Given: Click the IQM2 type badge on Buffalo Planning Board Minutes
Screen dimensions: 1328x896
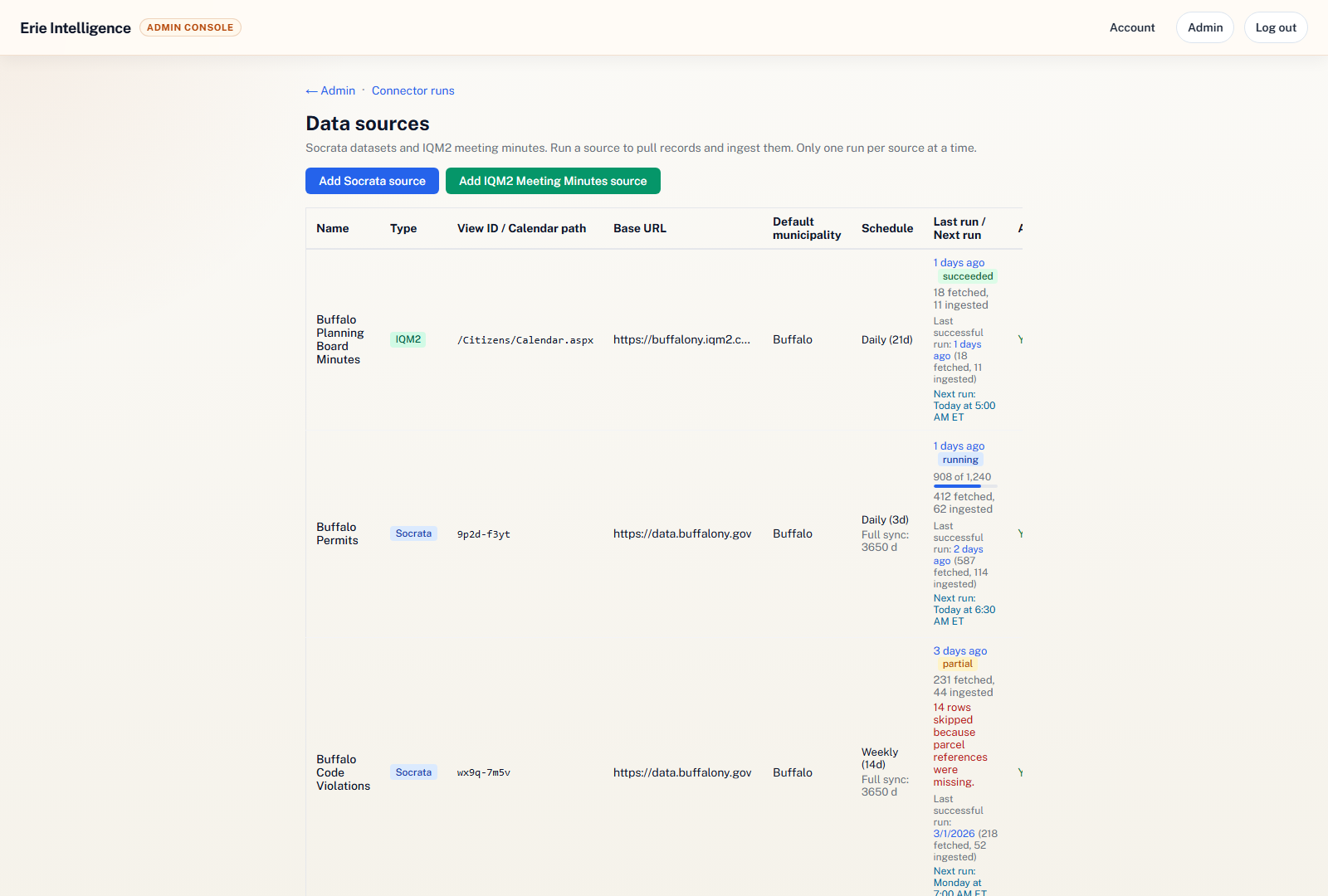Looking at the screenshot, I should click(x=408, y=339).
